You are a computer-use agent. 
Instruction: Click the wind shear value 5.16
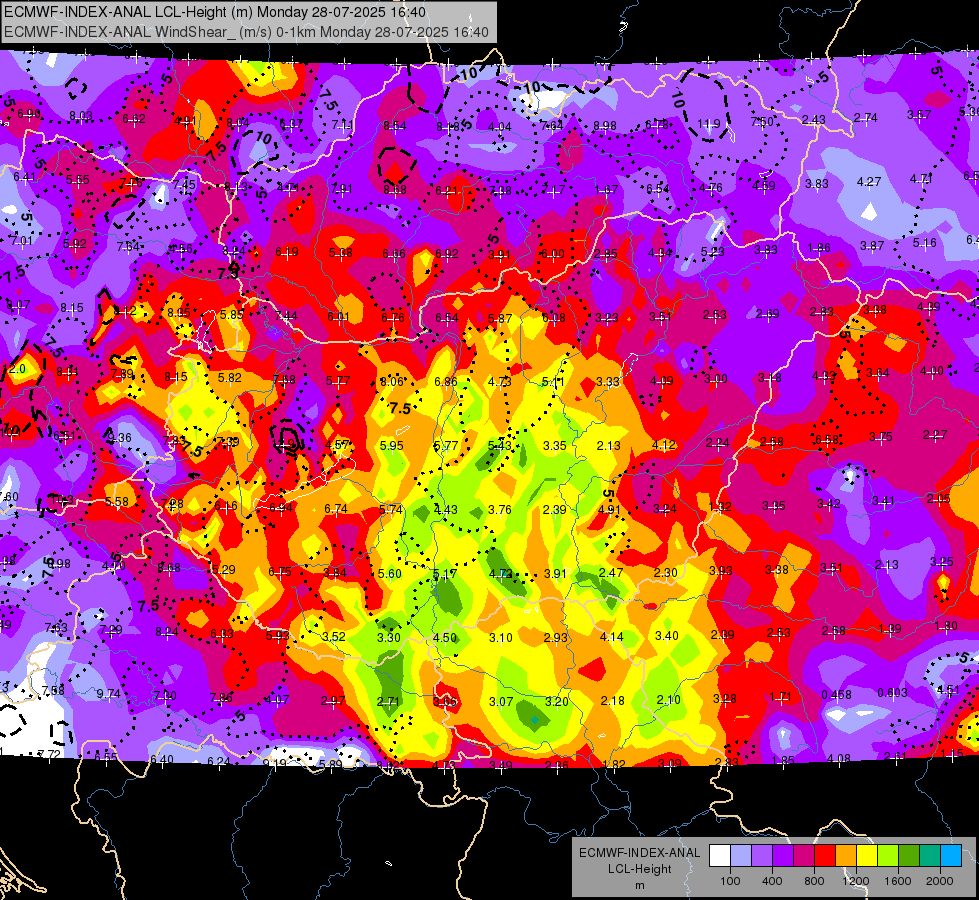[x=924, y=242]
